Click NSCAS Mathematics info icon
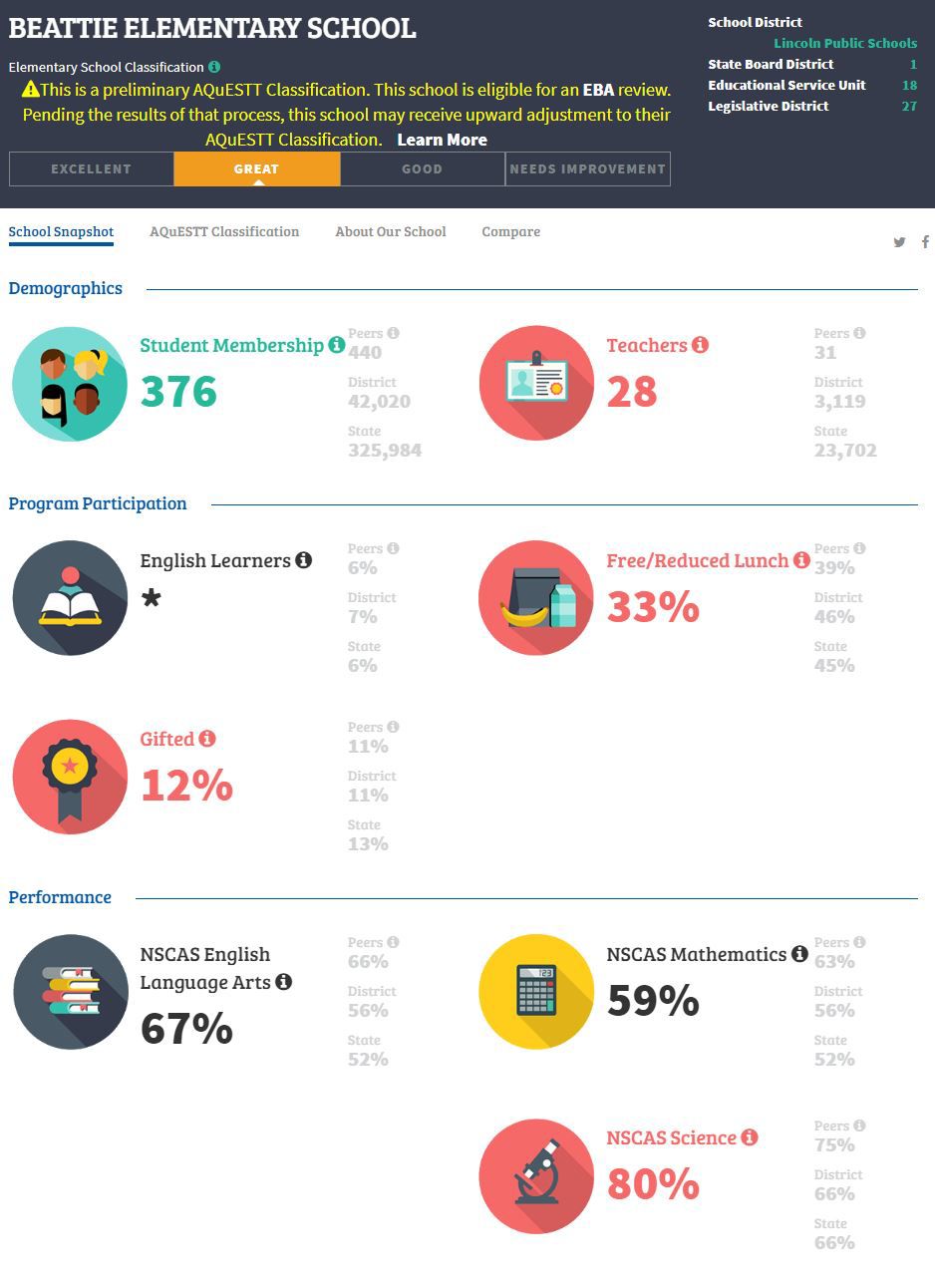The height and width of the screenshot is (1288, 935). click(x=798, y=954)
